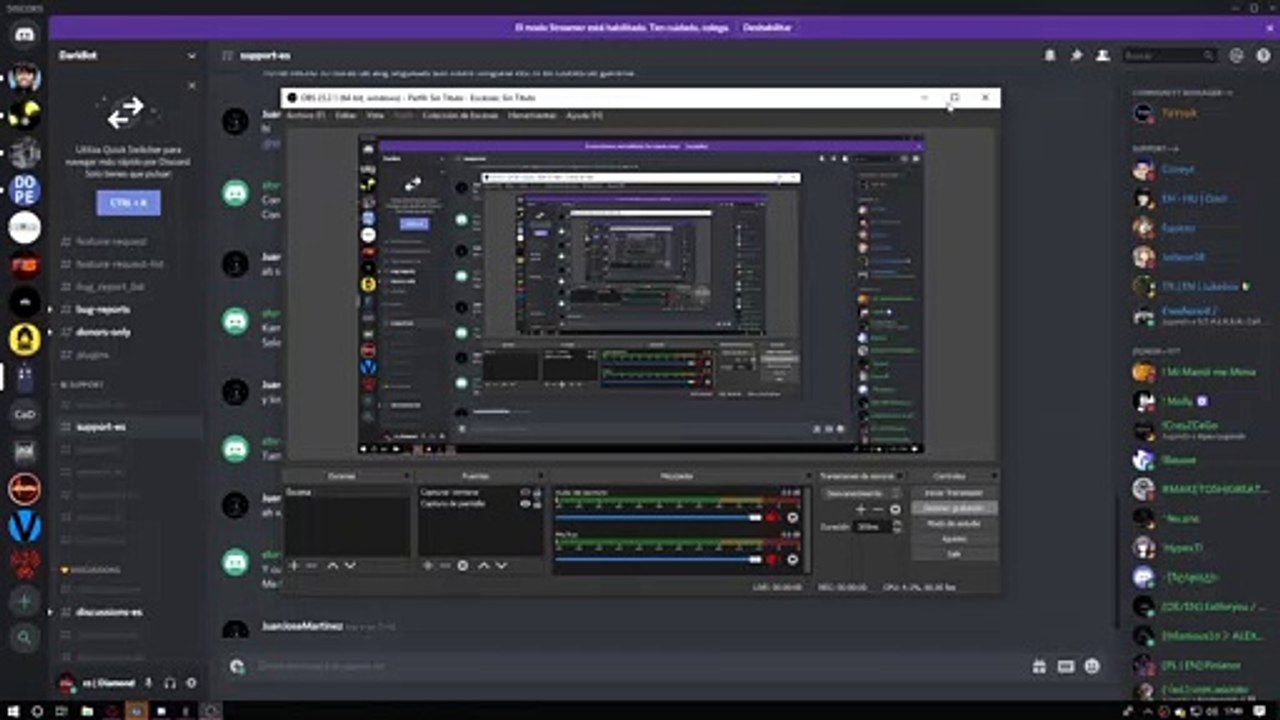Collapse the DISCUSSIONS channel category
Image resolution: width=1280 pixels, height=720 pixels.
point(91,570)
